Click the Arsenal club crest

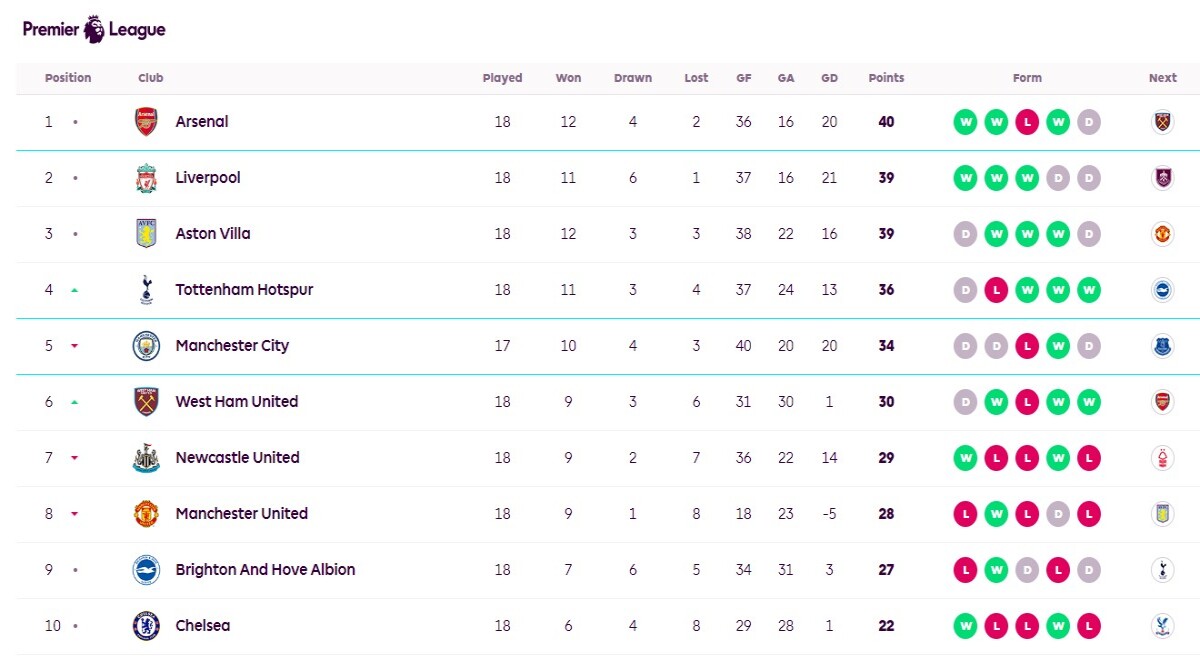(146, 122)
